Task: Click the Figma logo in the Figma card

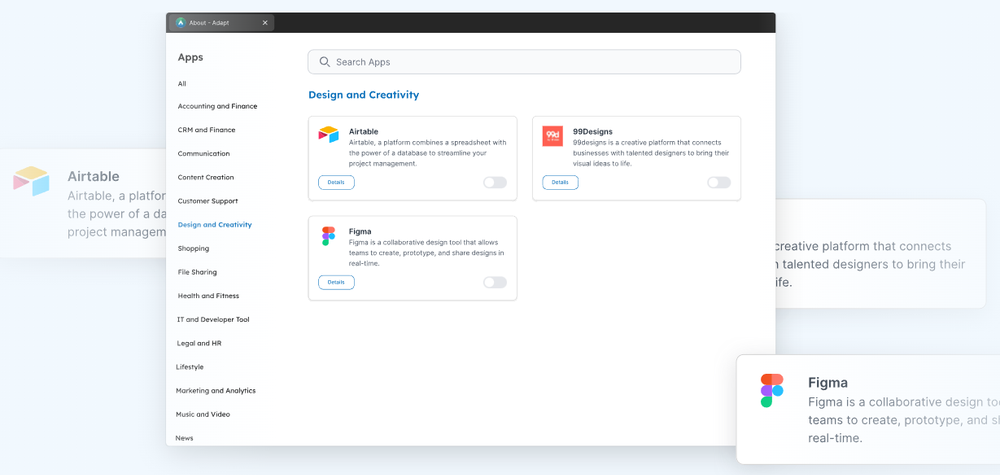Action: [328, 236]
